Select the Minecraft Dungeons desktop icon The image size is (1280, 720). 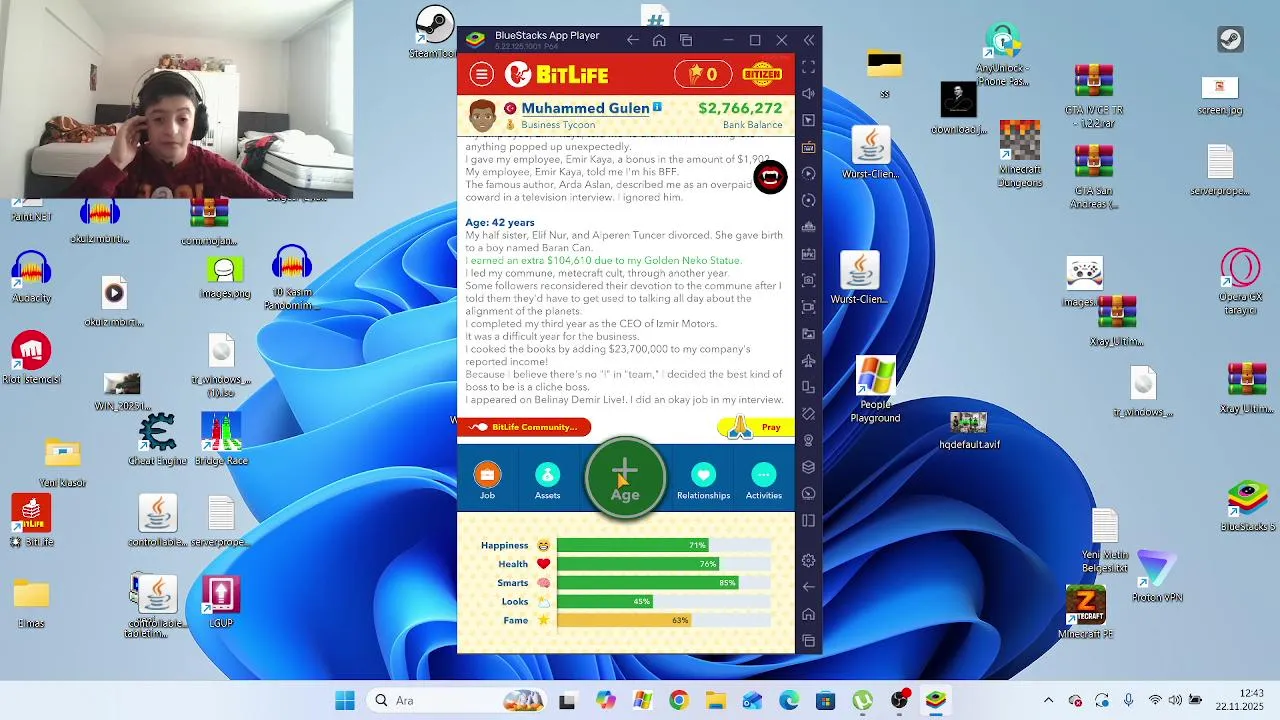point(1020,155)
